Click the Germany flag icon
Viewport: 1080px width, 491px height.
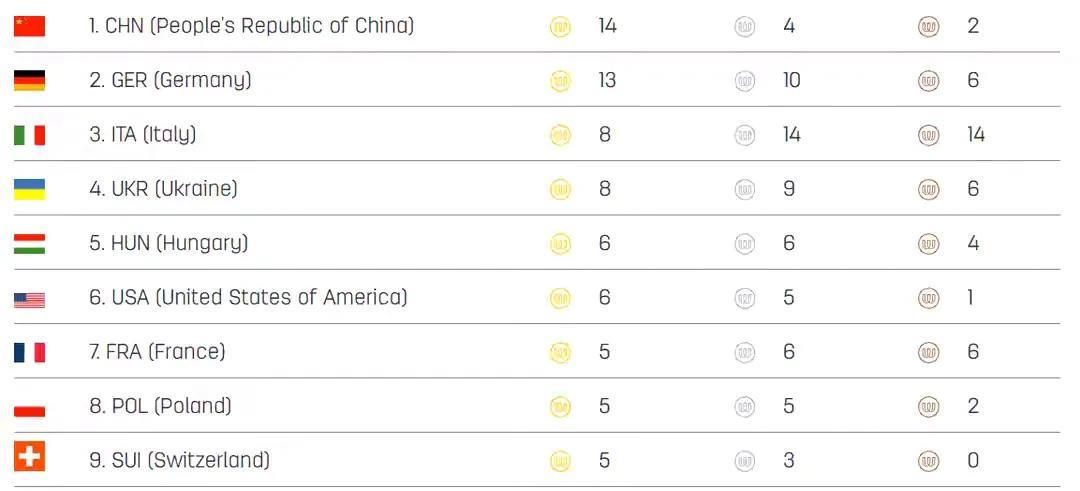(29, 80)
